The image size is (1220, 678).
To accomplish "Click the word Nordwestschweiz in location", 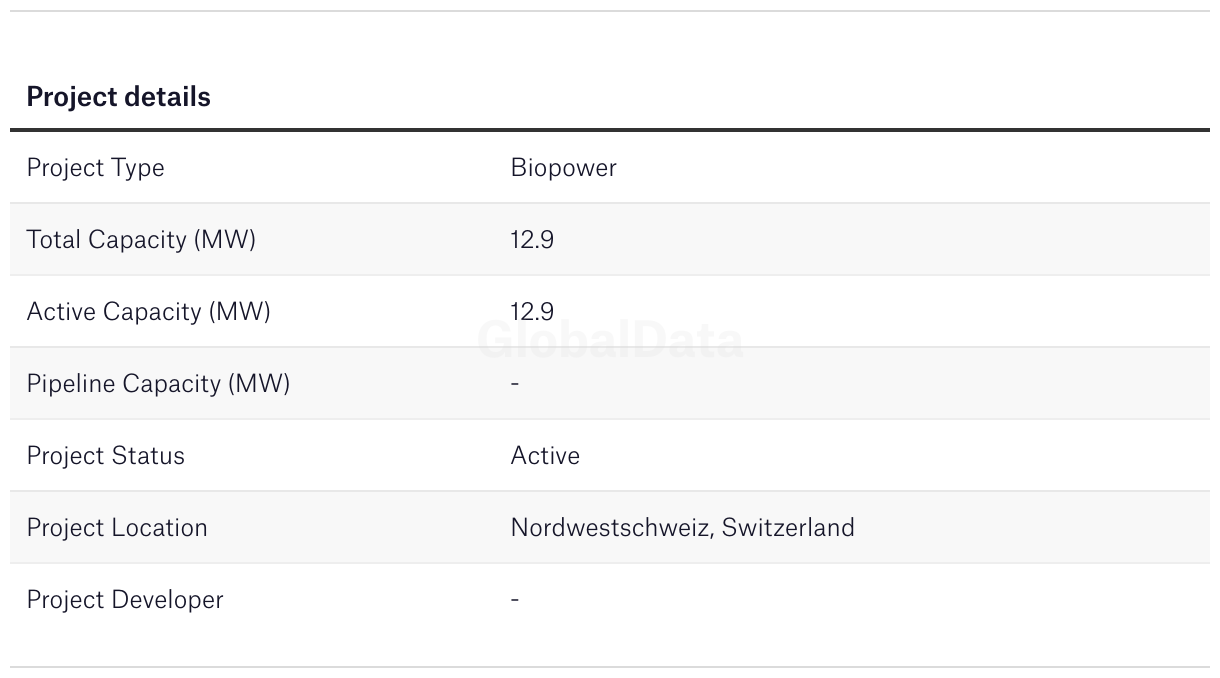I will coord(612,528).
